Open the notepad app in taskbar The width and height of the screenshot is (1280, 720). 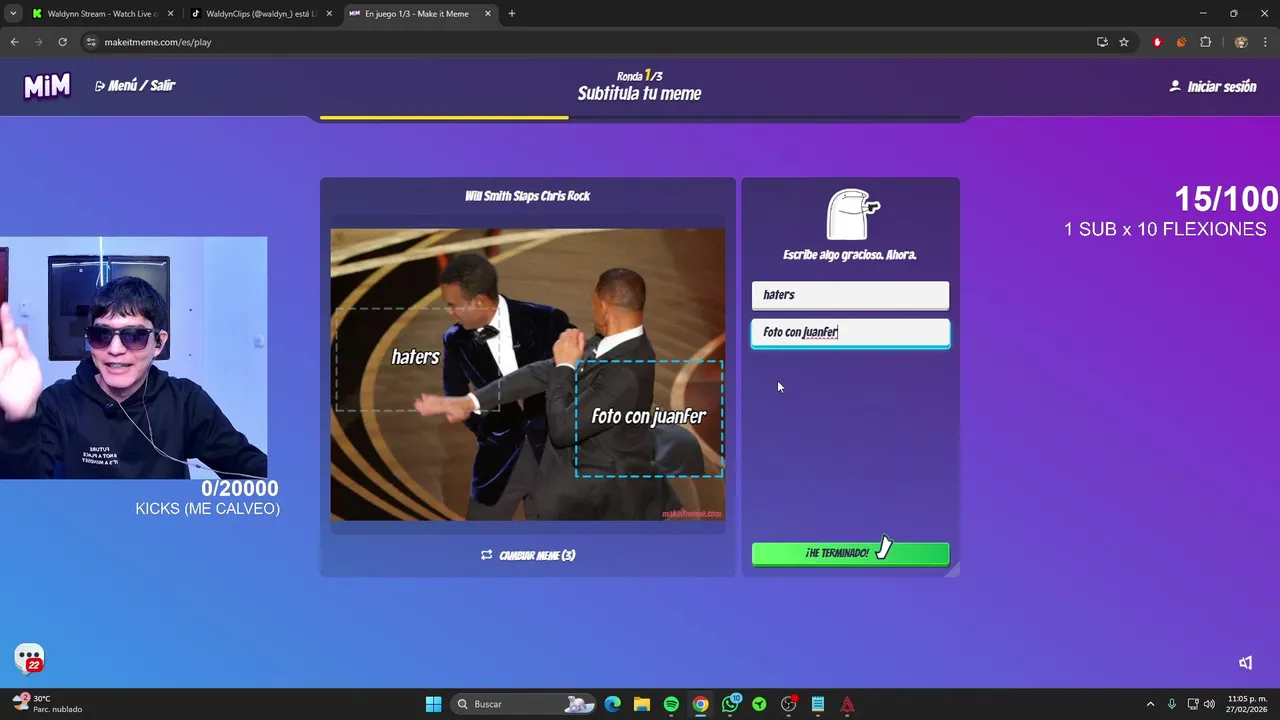click(818, 704)
